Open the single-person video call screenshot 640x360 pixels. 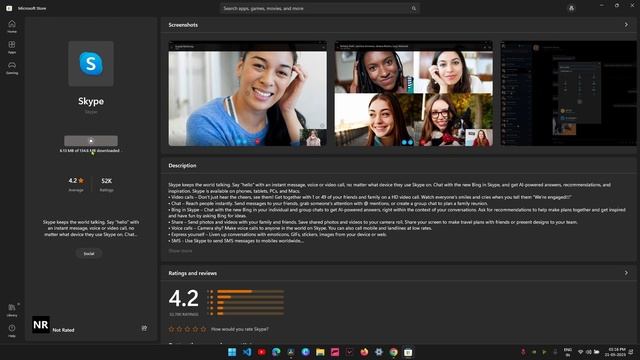(248, 93)
